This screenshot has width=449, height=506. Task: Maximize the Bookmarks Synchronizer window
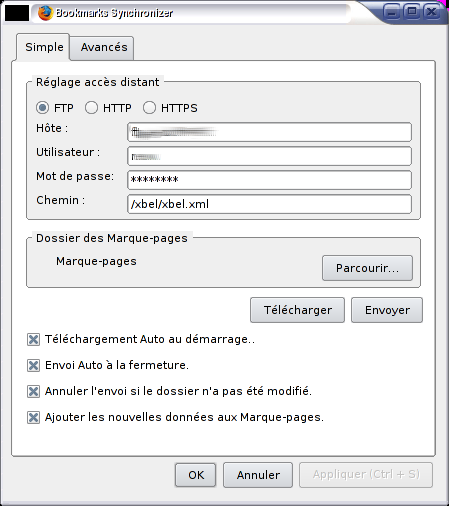pos(412,12)
